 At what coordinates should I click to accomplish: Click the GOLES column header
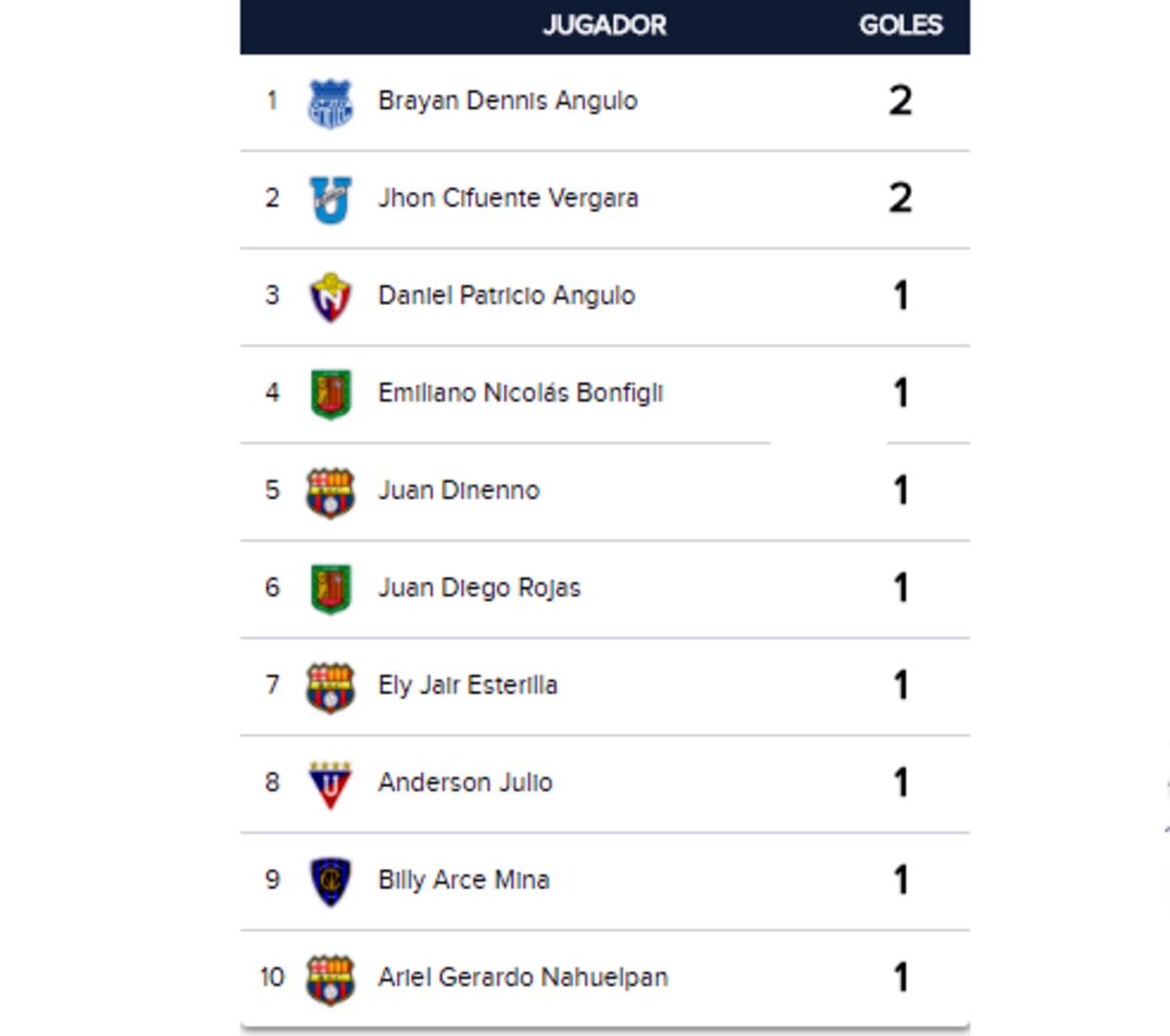900,25
